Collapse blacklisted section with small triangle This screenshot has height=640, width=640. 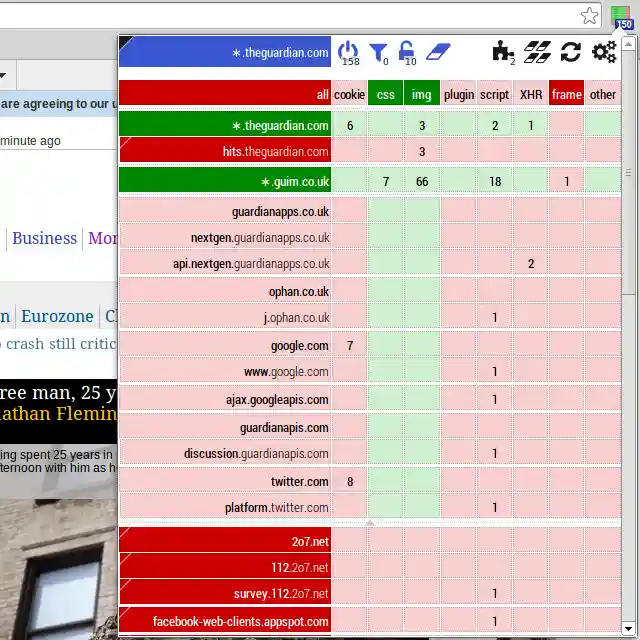[x=370, y=522]
